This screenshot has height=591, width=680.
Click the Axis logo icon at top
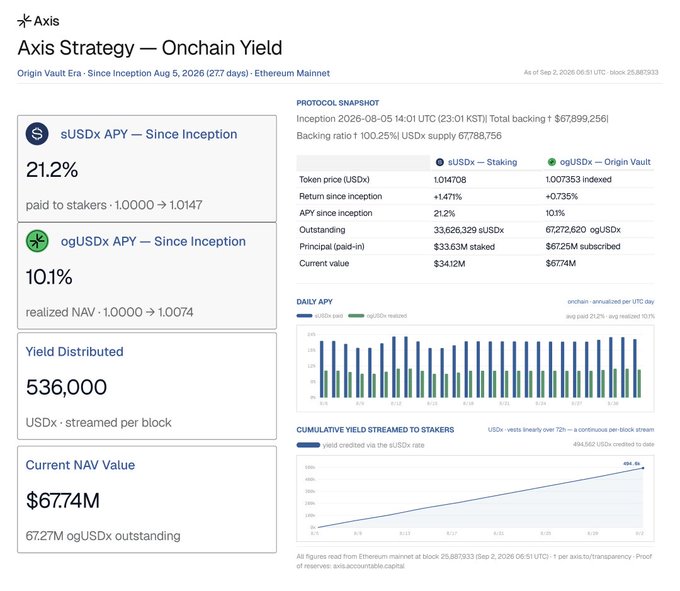click(24, 20)
